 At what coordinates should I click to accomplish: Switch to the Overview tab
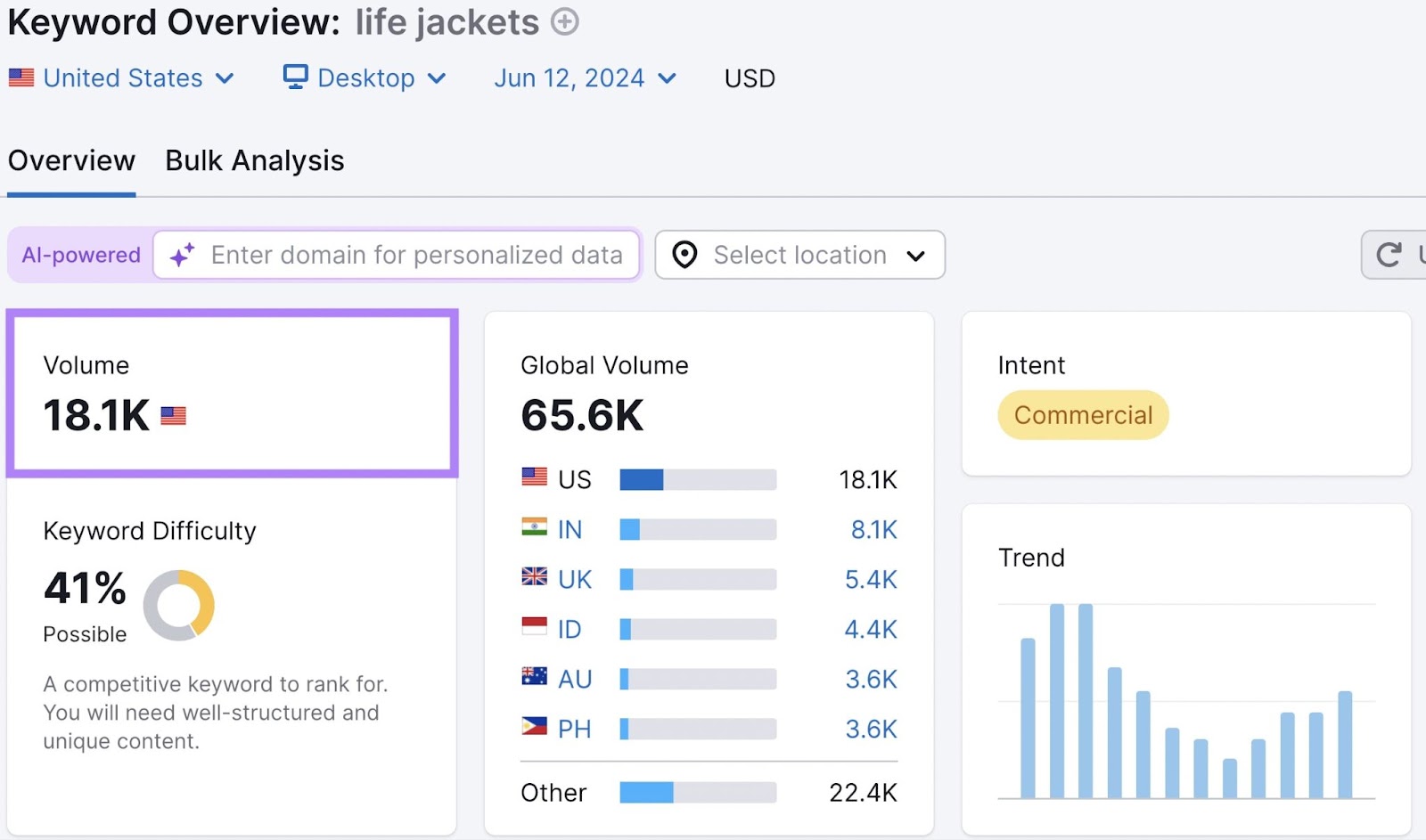(71, 161)
